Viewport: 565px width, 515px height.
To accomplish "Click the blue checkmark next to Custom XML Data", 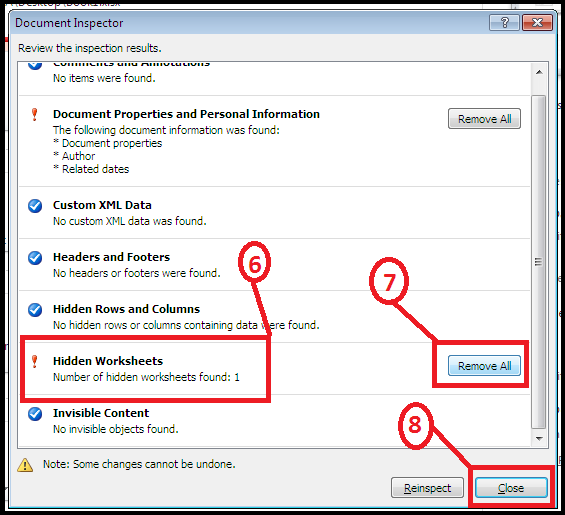I will [35, 206].
